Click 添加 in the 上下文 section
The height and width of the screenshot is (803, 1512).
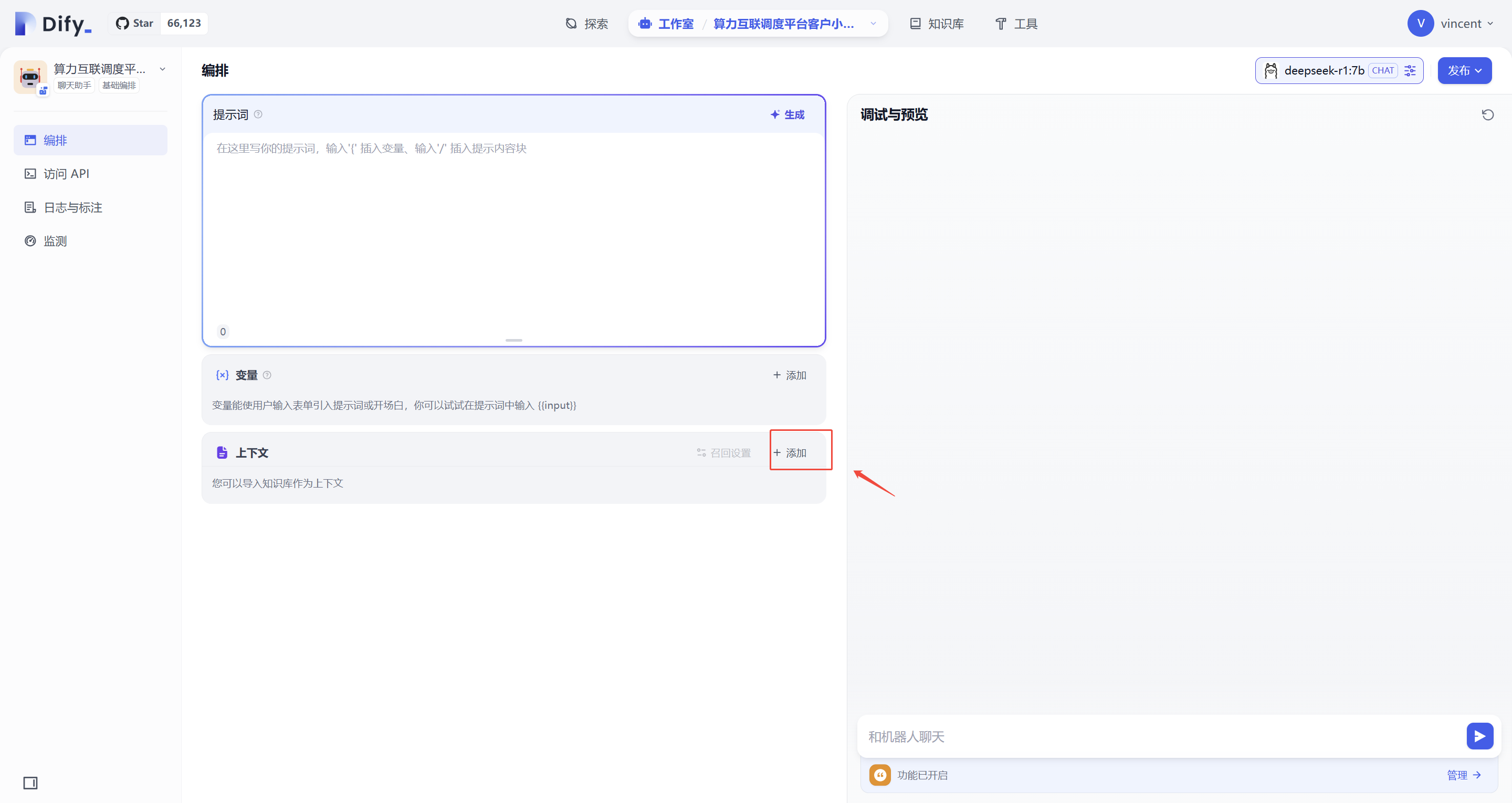[x=790, y=452]
